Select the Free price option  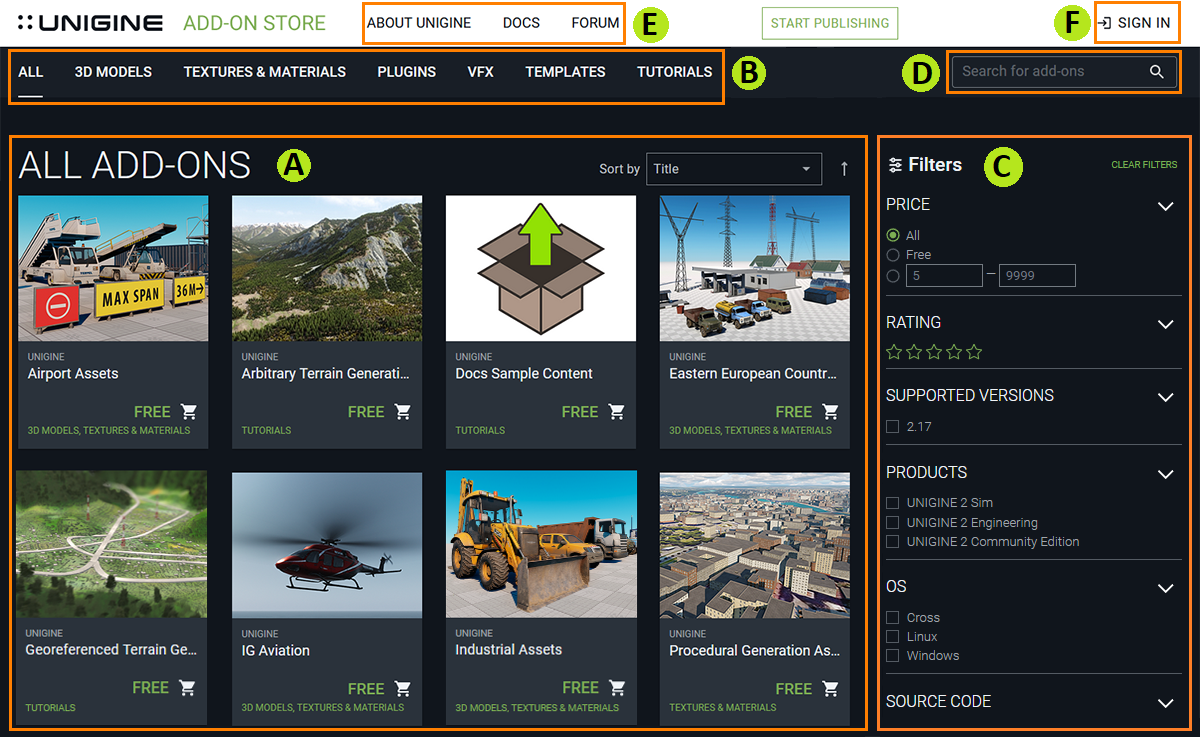pos(893,255)
